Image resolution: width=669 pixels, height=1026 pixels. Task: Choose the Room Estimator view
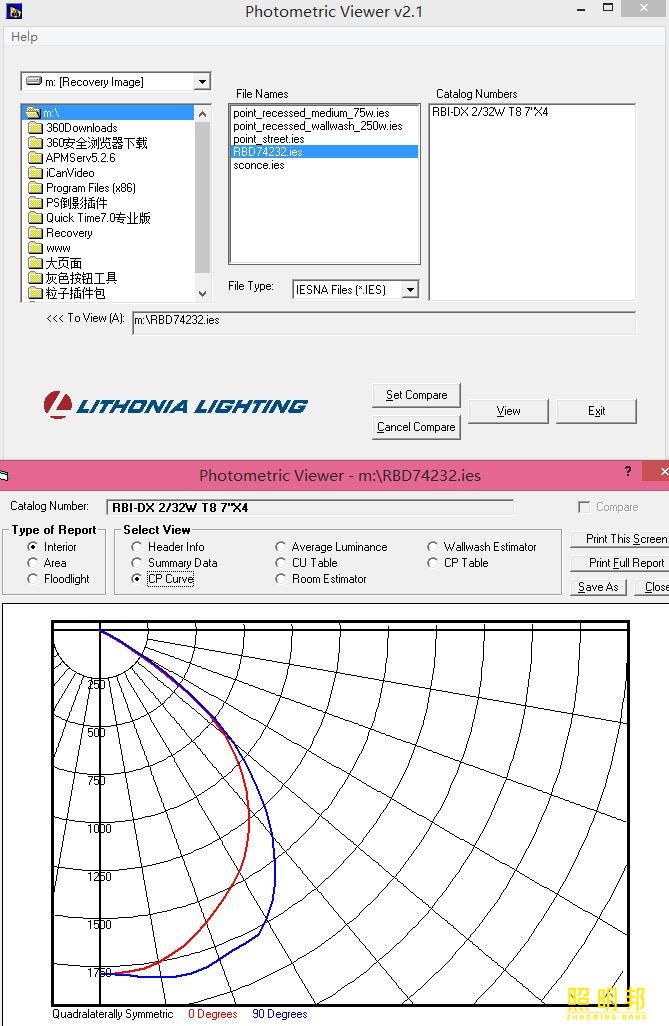280,579
